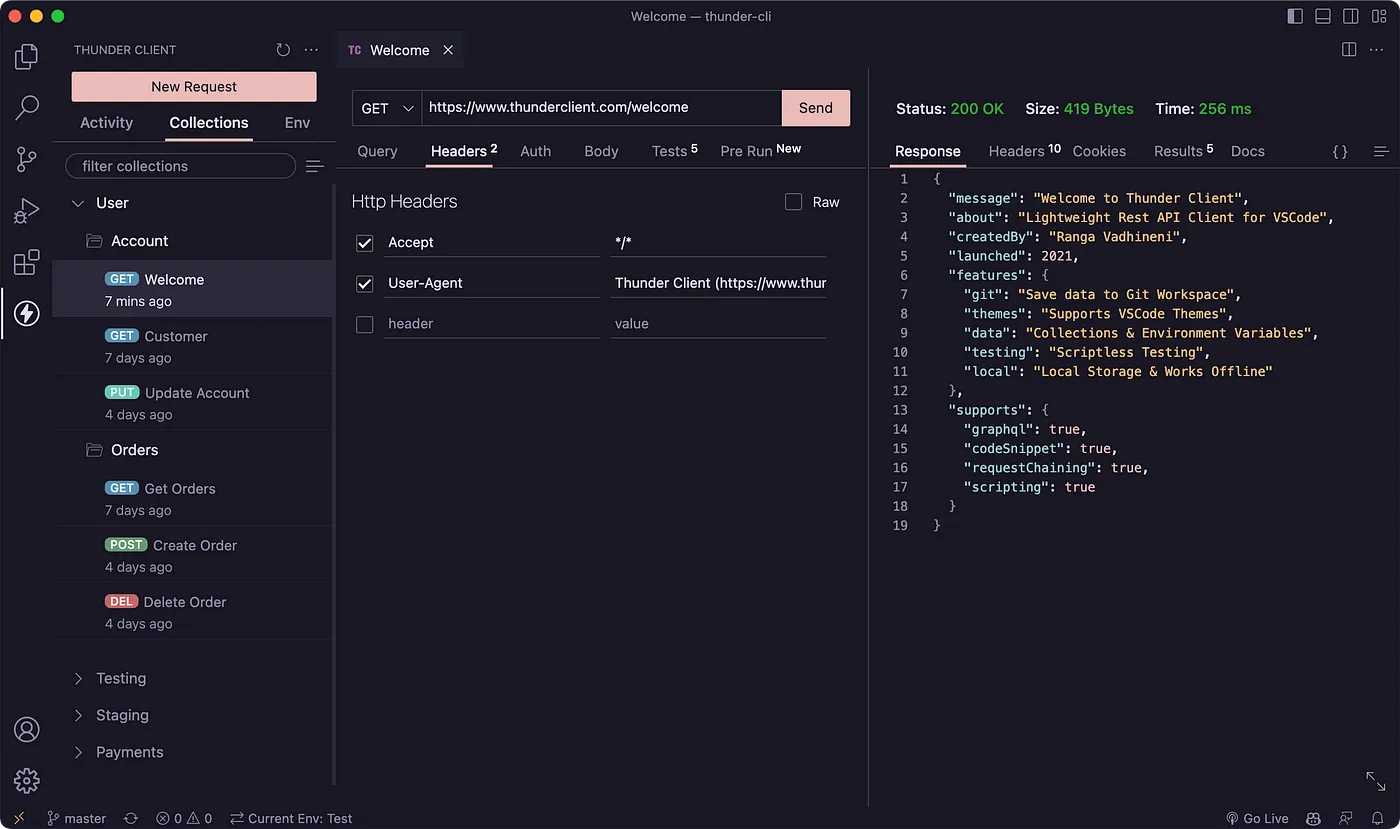Open the sidebar more actions ellipsis

coord(312,50)
